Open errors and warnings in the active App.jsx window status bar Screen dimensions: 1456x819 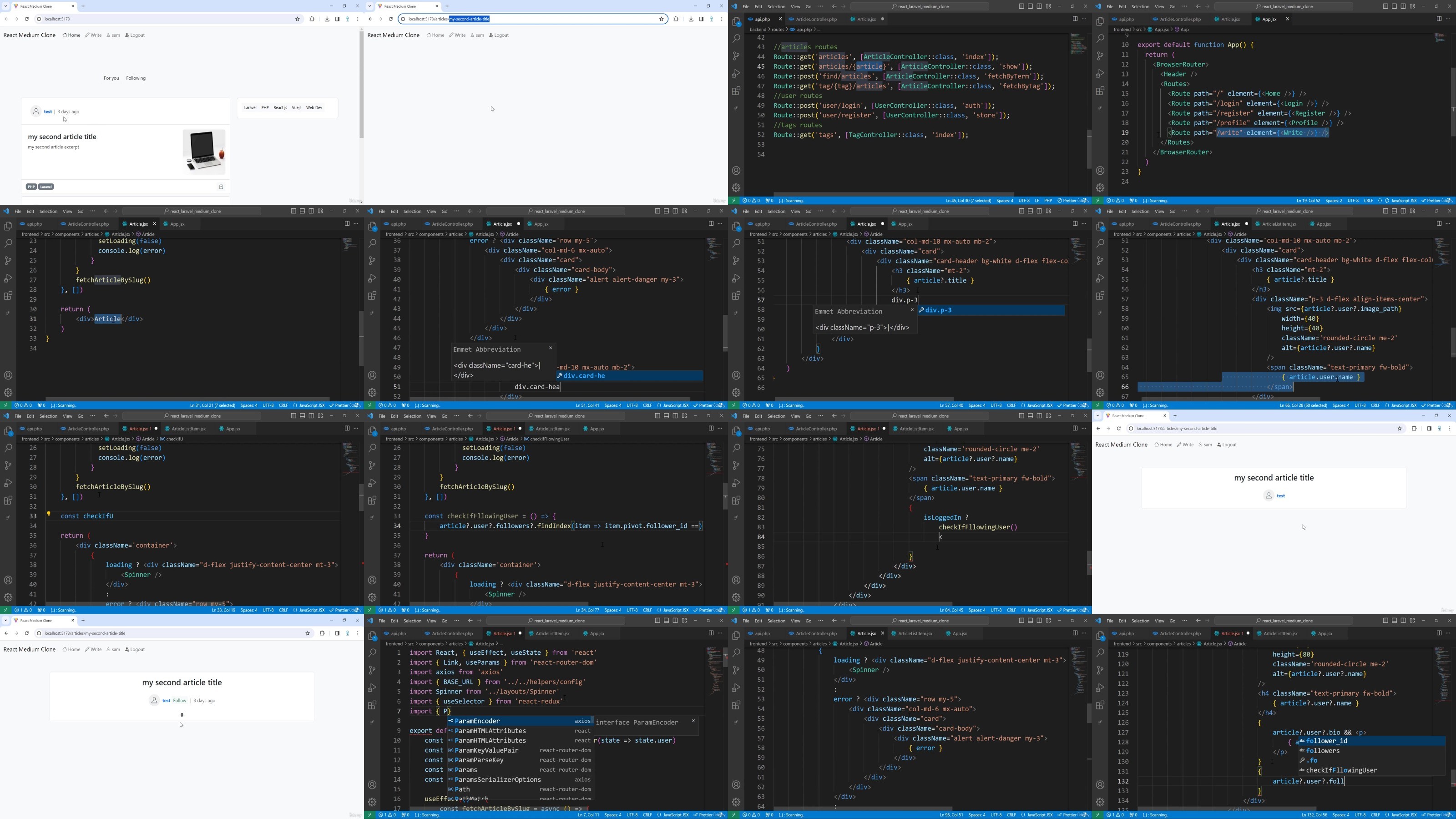(x=1116, y=200)
